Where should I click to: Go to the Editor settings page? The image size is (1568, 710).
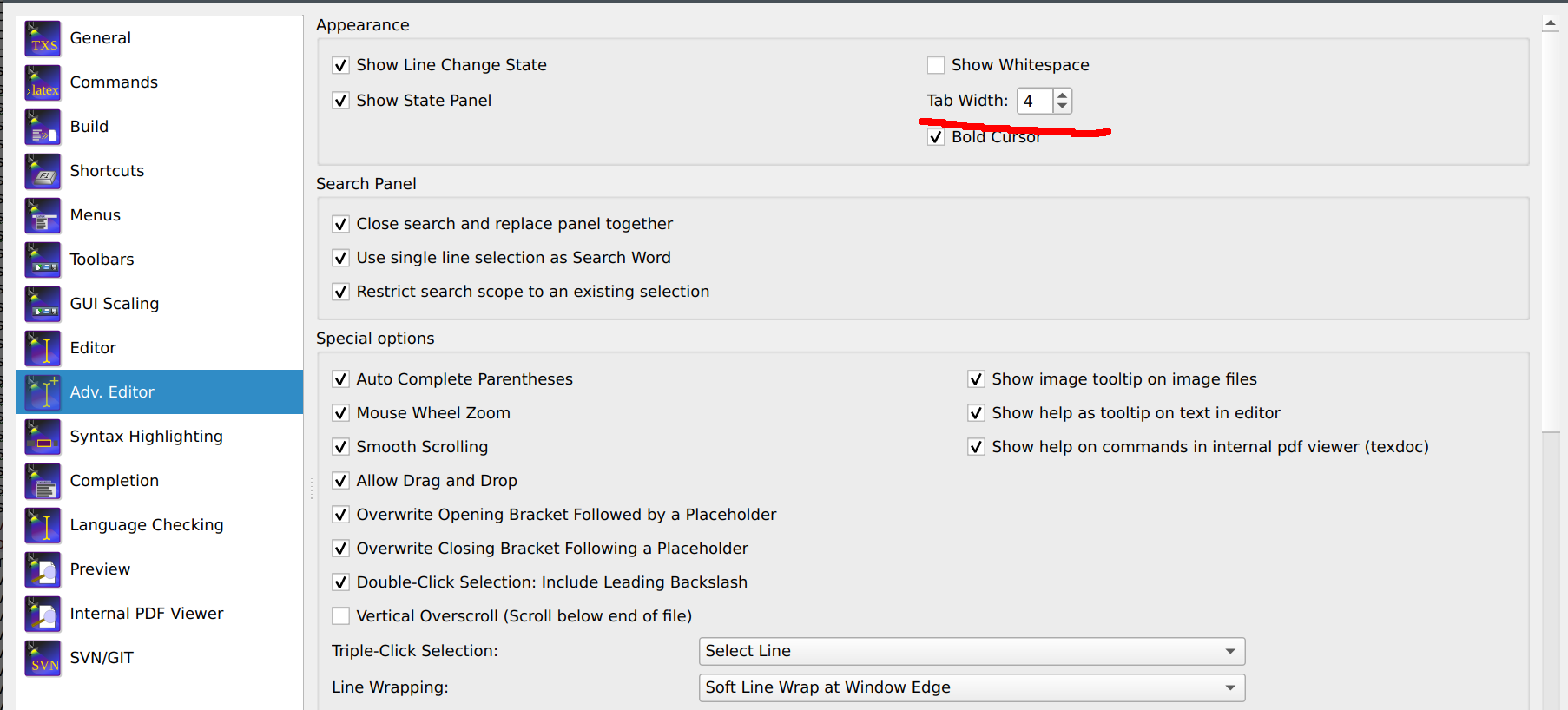[x=93, y=348]
